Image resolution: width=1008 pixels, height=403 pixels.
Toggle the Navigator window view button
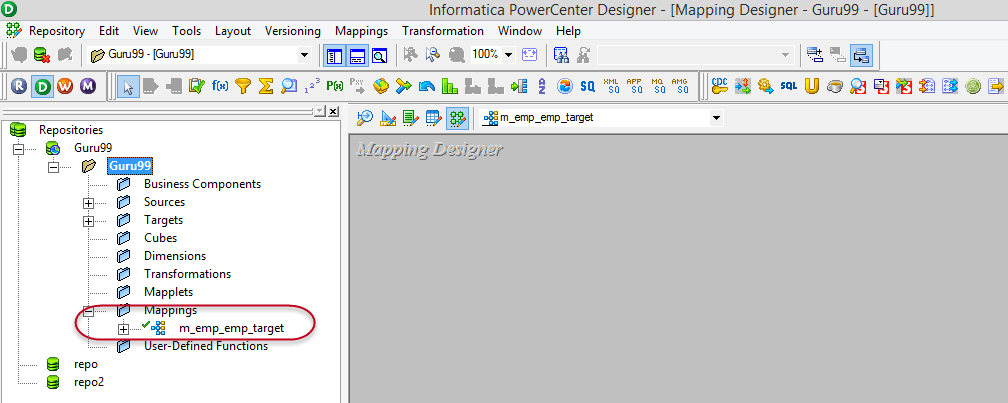pos(336,54)
